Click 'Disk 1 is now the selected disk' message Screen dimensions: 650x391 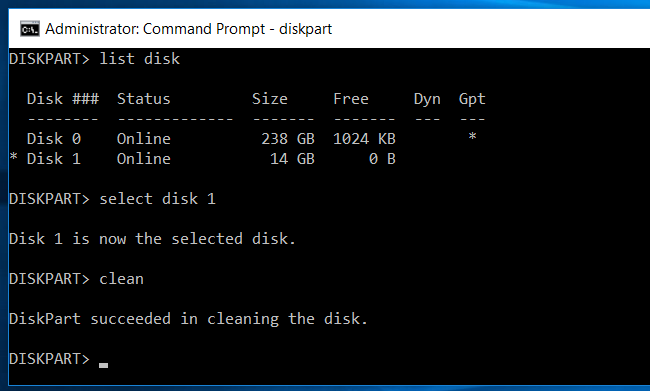(153, 239)
